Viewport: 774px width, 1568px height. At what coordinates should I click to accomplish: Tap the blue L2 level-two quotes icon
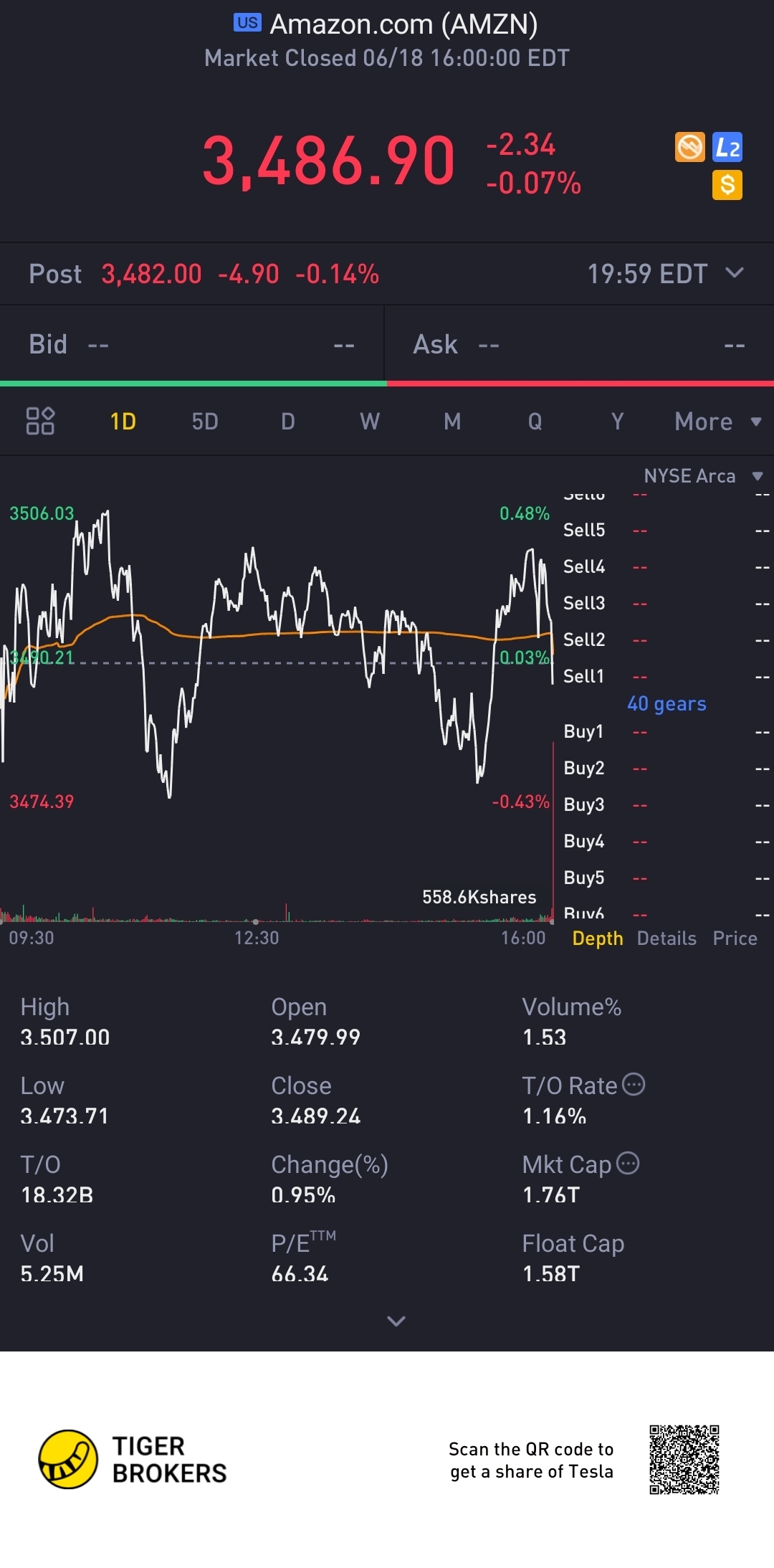727,148
